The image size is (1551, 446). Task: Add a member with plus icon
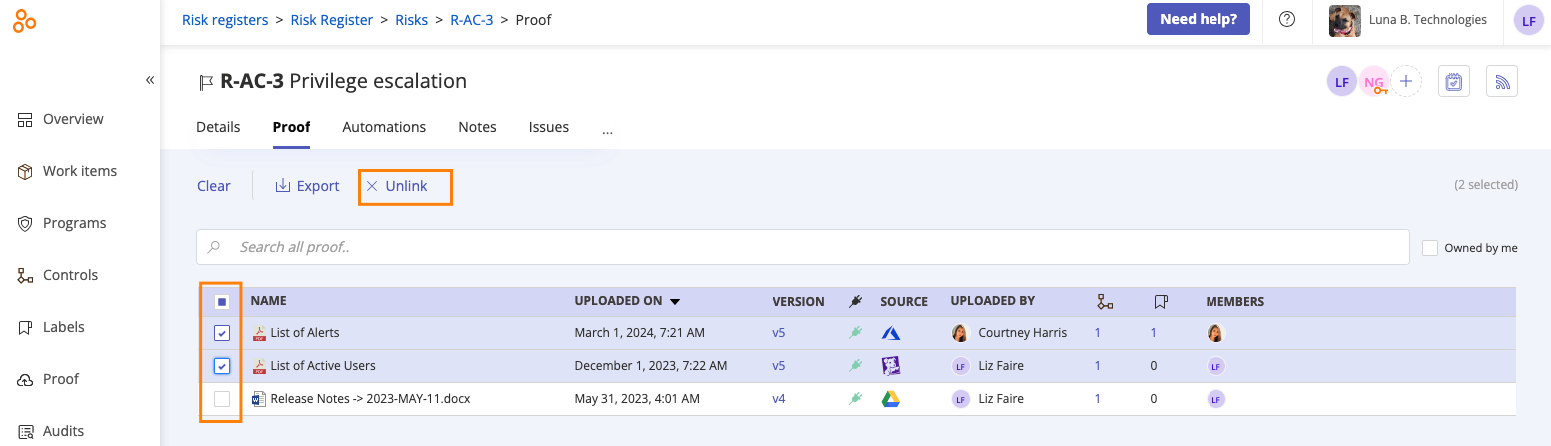pos(1406,82)
